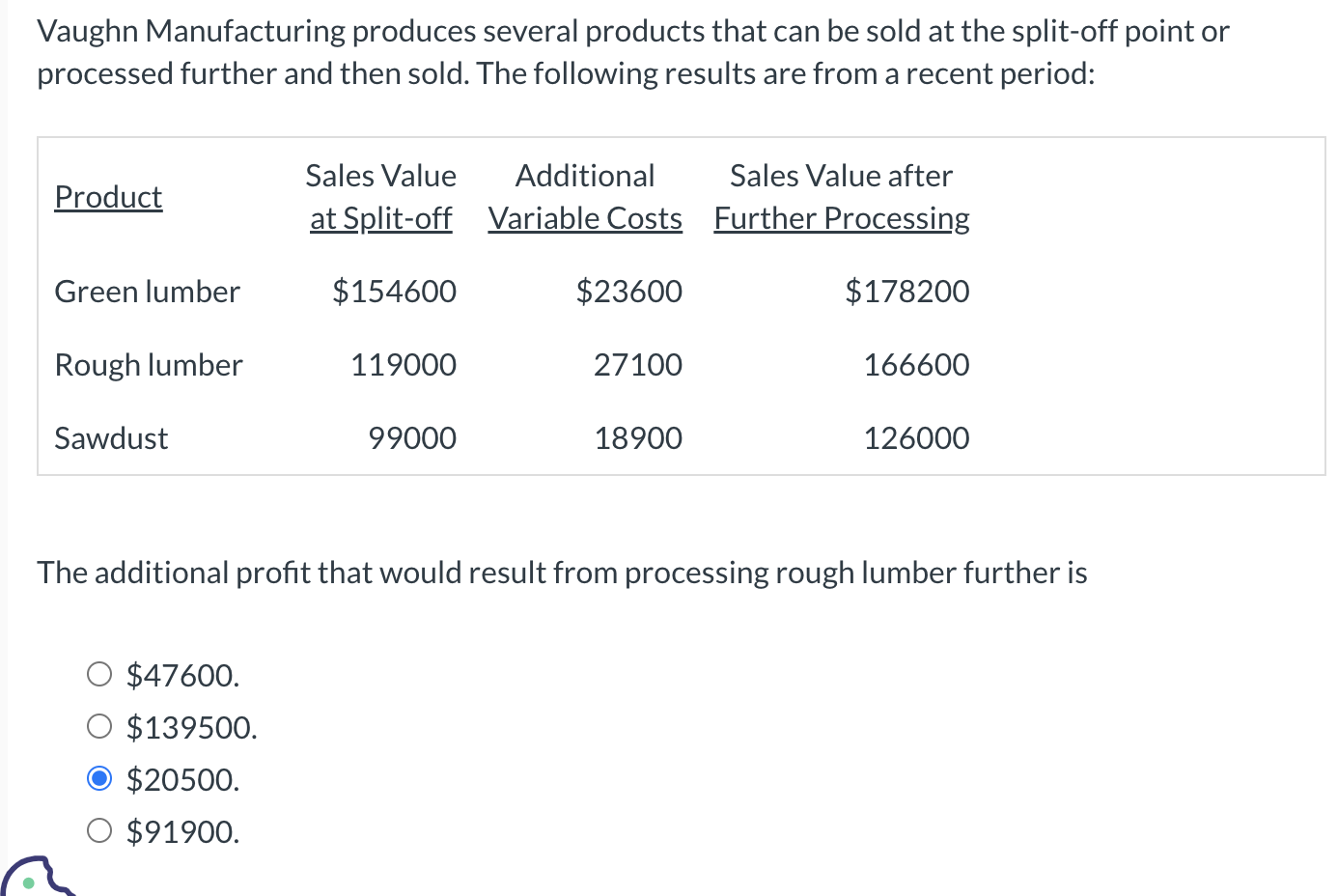Click the question text about processing rough lumber
Image resolution: width=1338 pixels, height=896 pixels.
562,572
